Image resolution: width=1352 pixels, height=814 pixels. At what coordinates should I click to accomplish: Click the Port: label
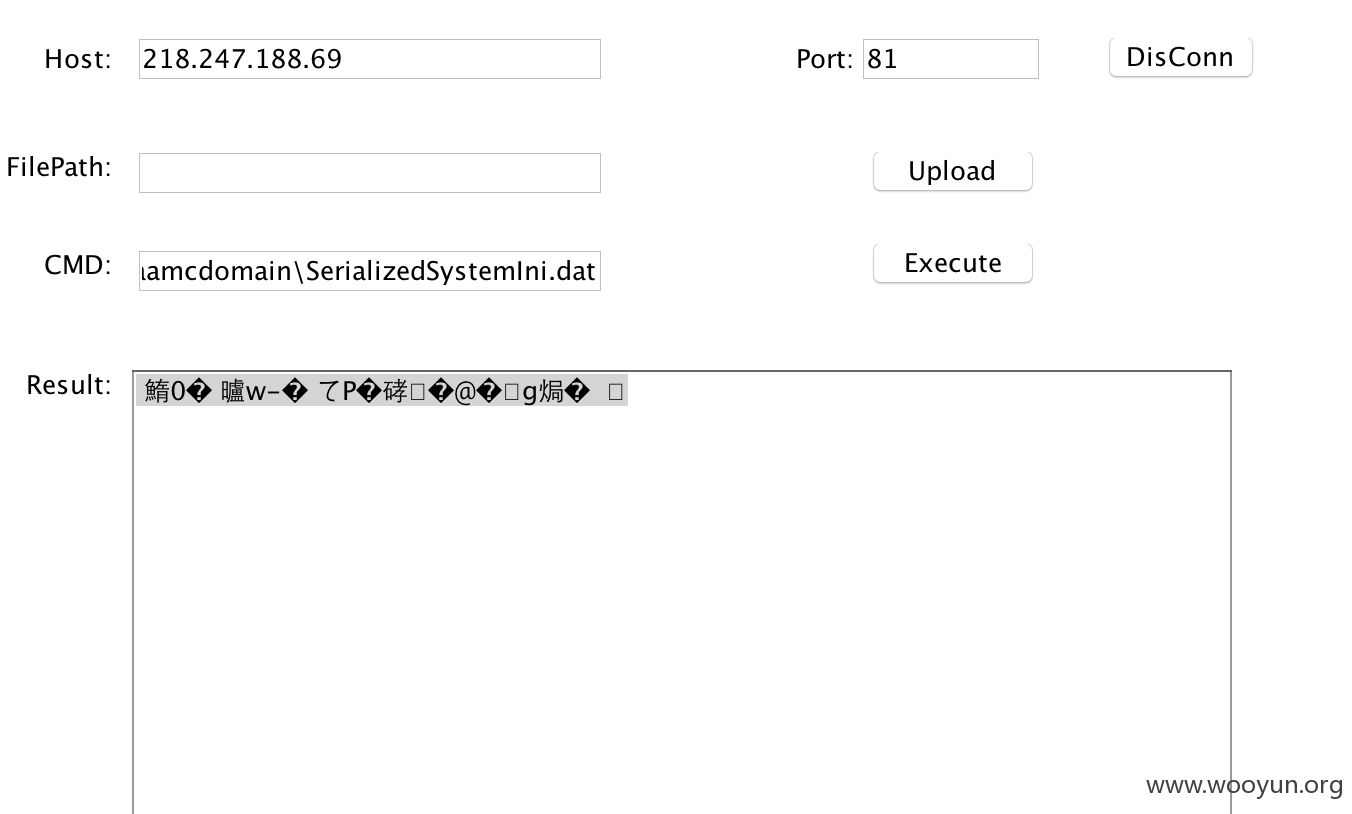pos(825,59)
